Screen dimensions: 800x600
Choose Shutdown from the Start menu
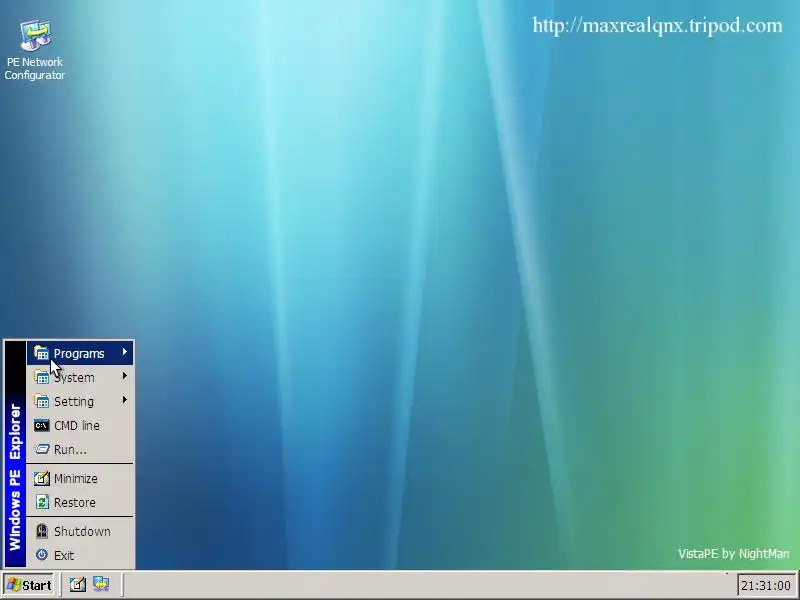[80, 531]
